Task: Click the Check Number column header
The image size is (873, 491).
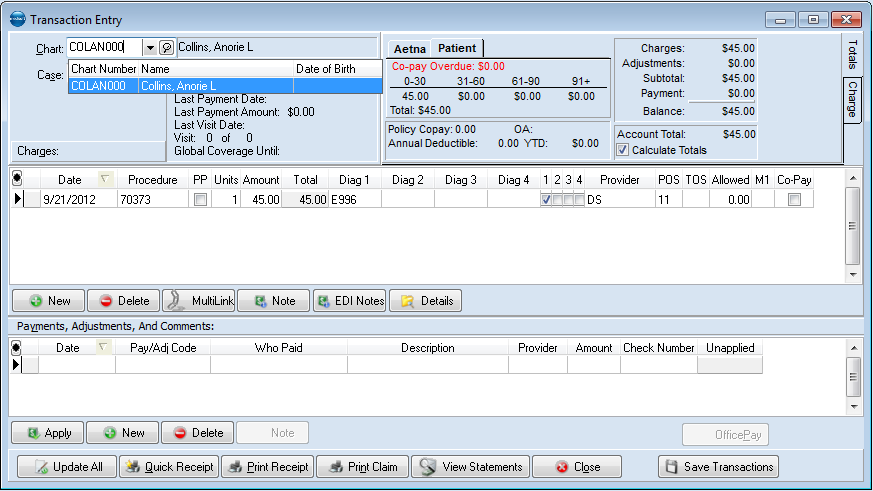Action: (x=659, y=348)
